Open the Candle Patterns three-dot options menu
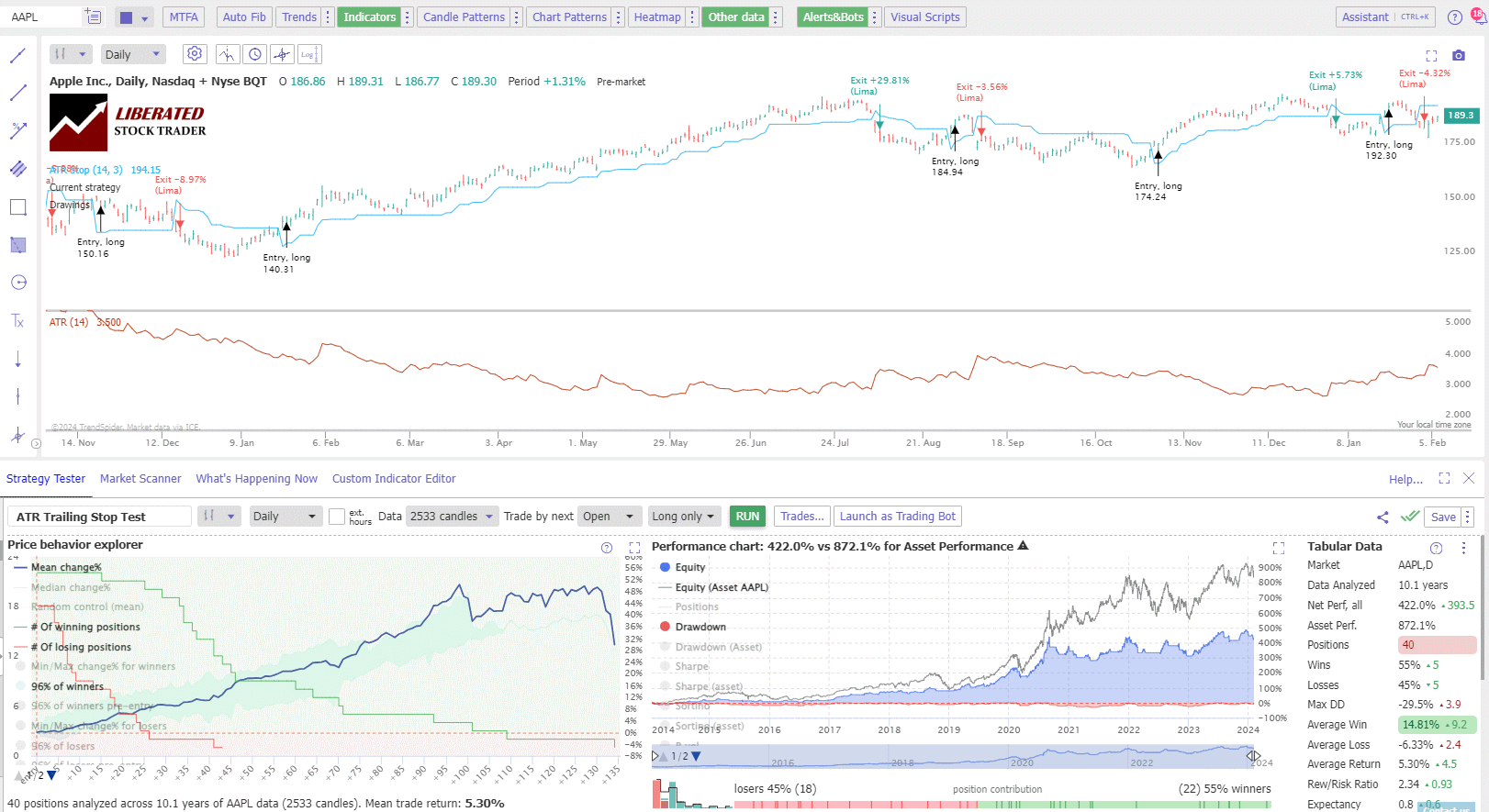1489x812 pixels. [517, 17]
